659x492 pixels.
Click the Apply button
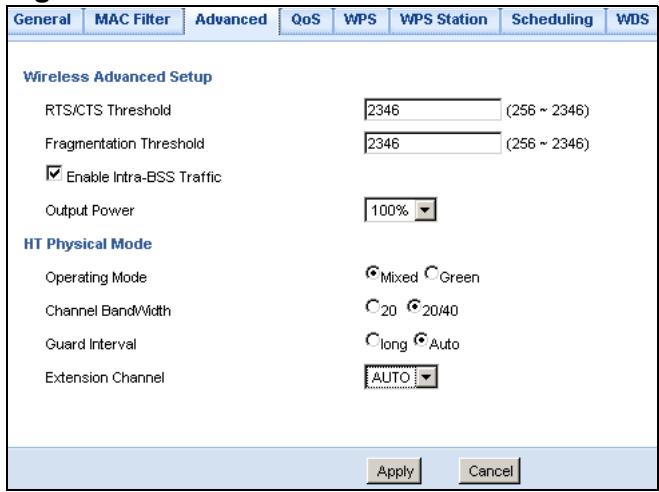394,471
